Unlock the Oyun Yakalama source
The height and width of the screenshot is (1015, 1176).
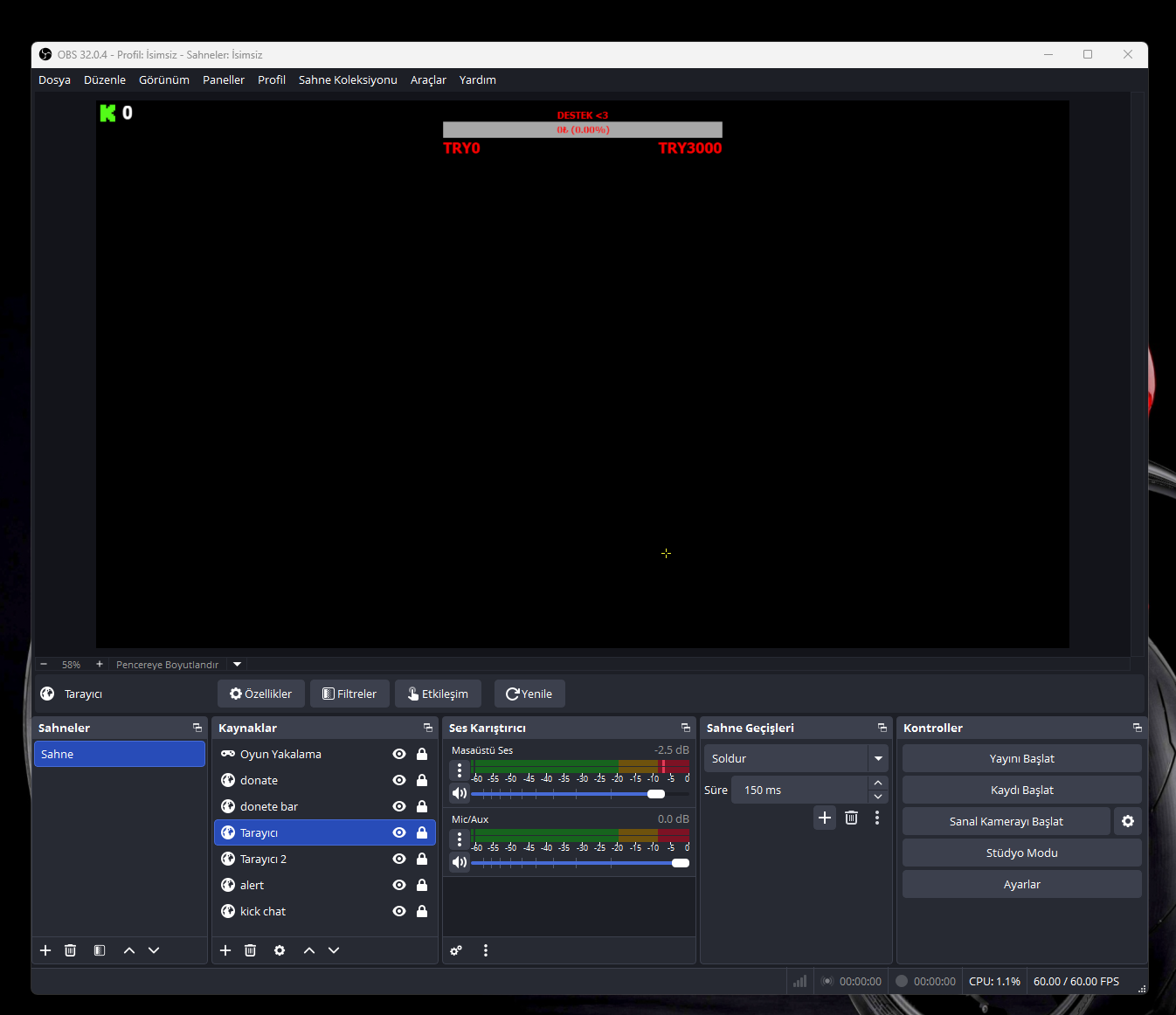click(422, 754)
